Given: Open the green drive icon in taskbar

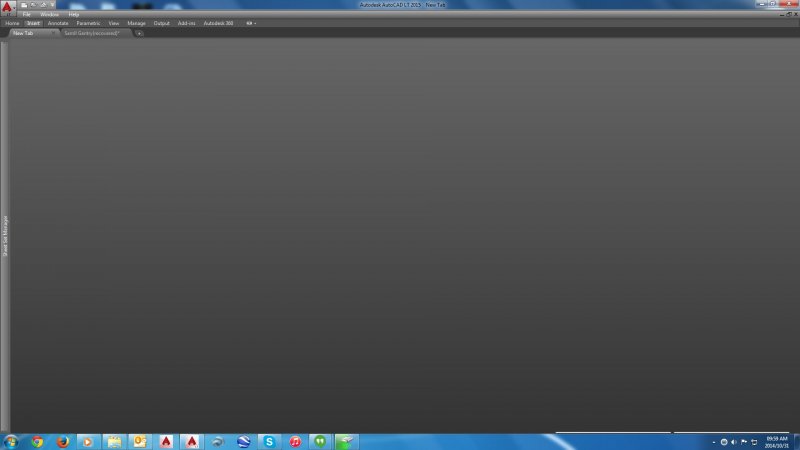Looking at the screenshot, I should pos(346,442).
